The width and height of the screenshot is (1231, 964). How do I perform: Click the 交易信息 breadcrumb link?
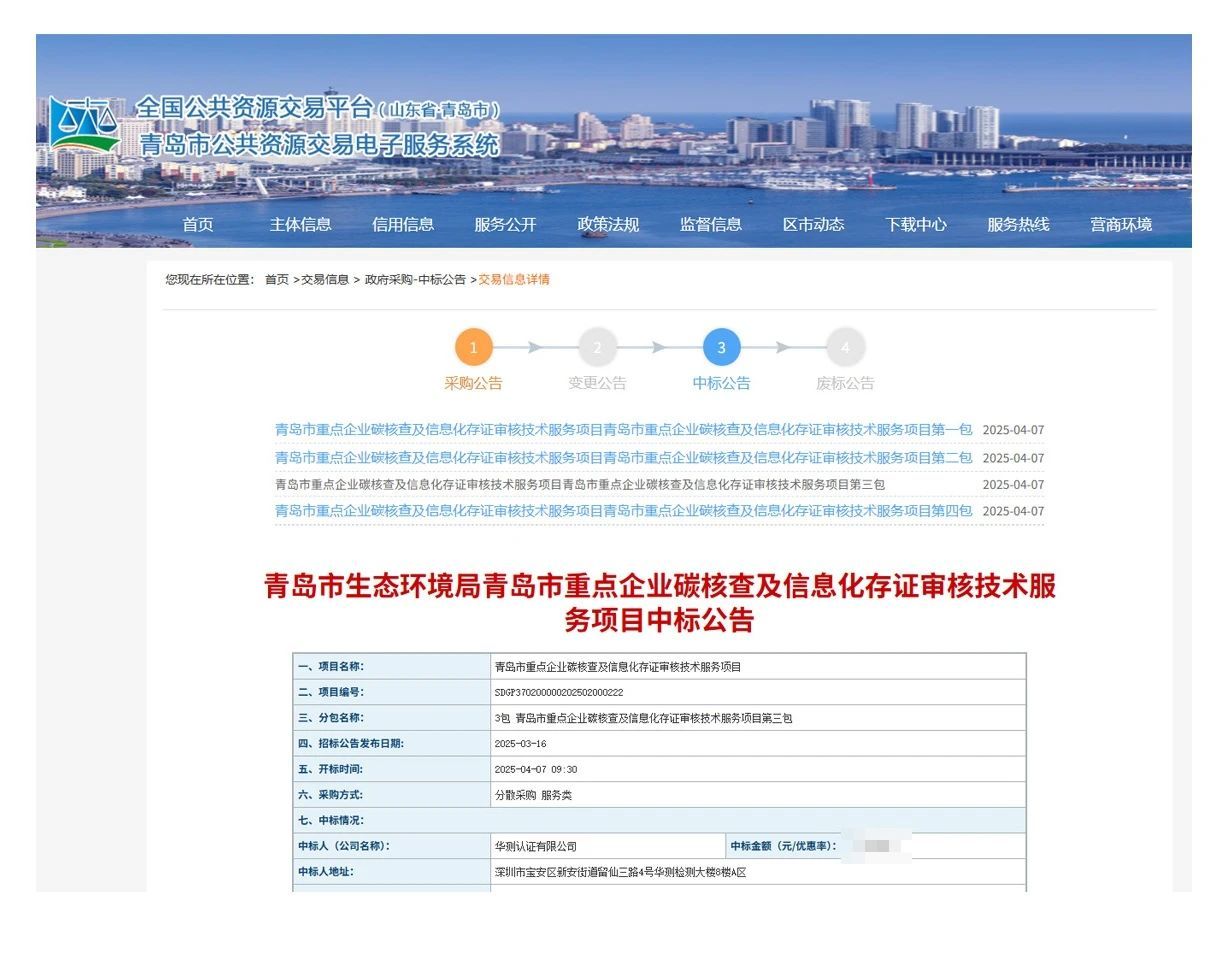pyautogui.click(x=326, y=280)
